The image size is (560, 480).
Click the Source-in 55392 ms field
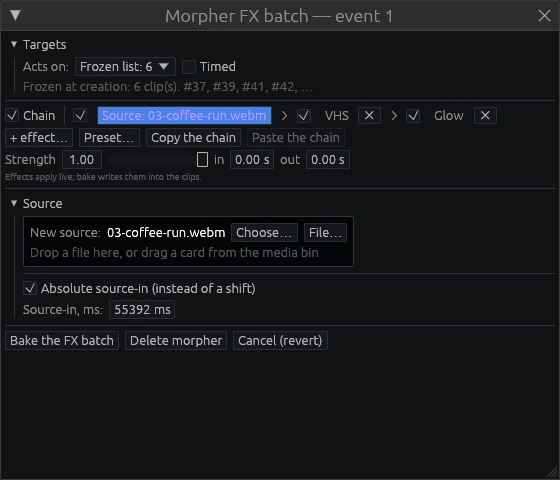point(142,309)
